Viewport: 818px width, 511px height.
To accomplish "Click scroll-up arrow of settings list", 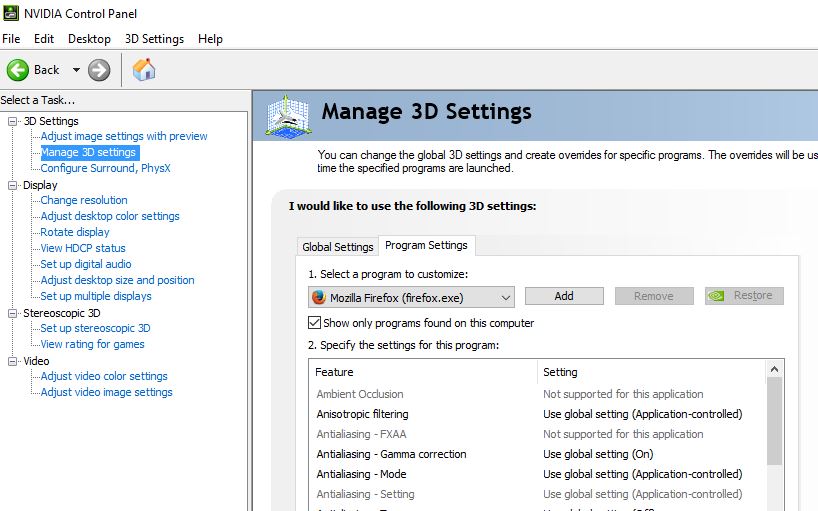I will [774, 369].
